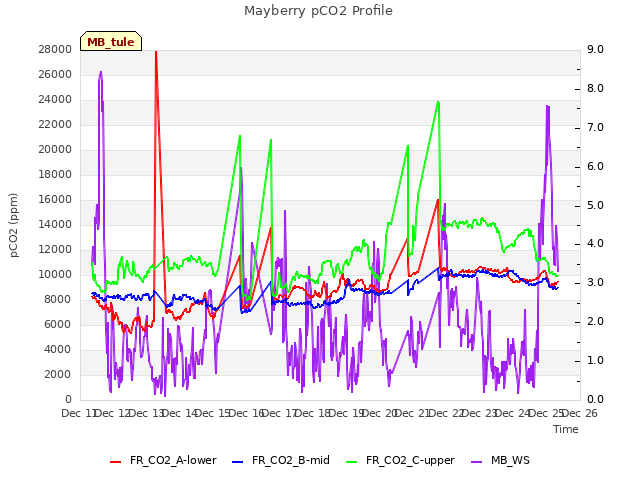Click the MB_tule annotation label
The width and height of the screenshot is (640, 480).
tap(111, 41)
